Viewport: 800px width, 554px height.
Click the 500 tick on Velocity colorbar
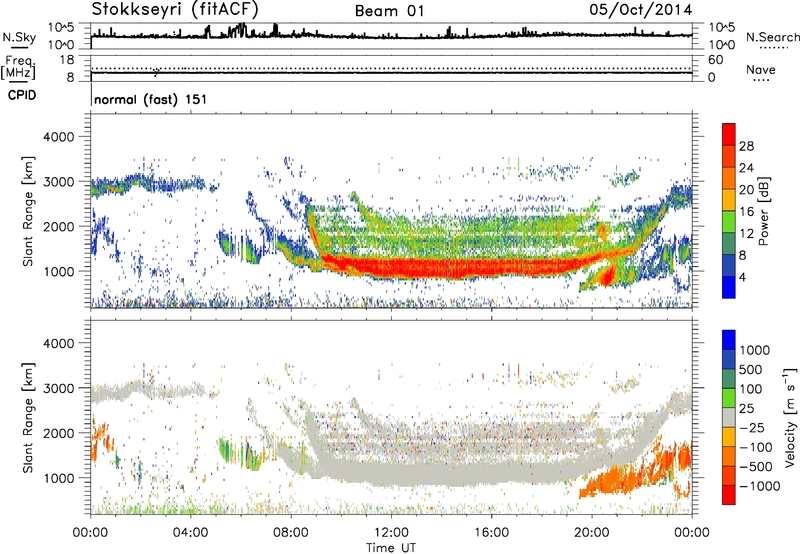click(x=751, y=369)
